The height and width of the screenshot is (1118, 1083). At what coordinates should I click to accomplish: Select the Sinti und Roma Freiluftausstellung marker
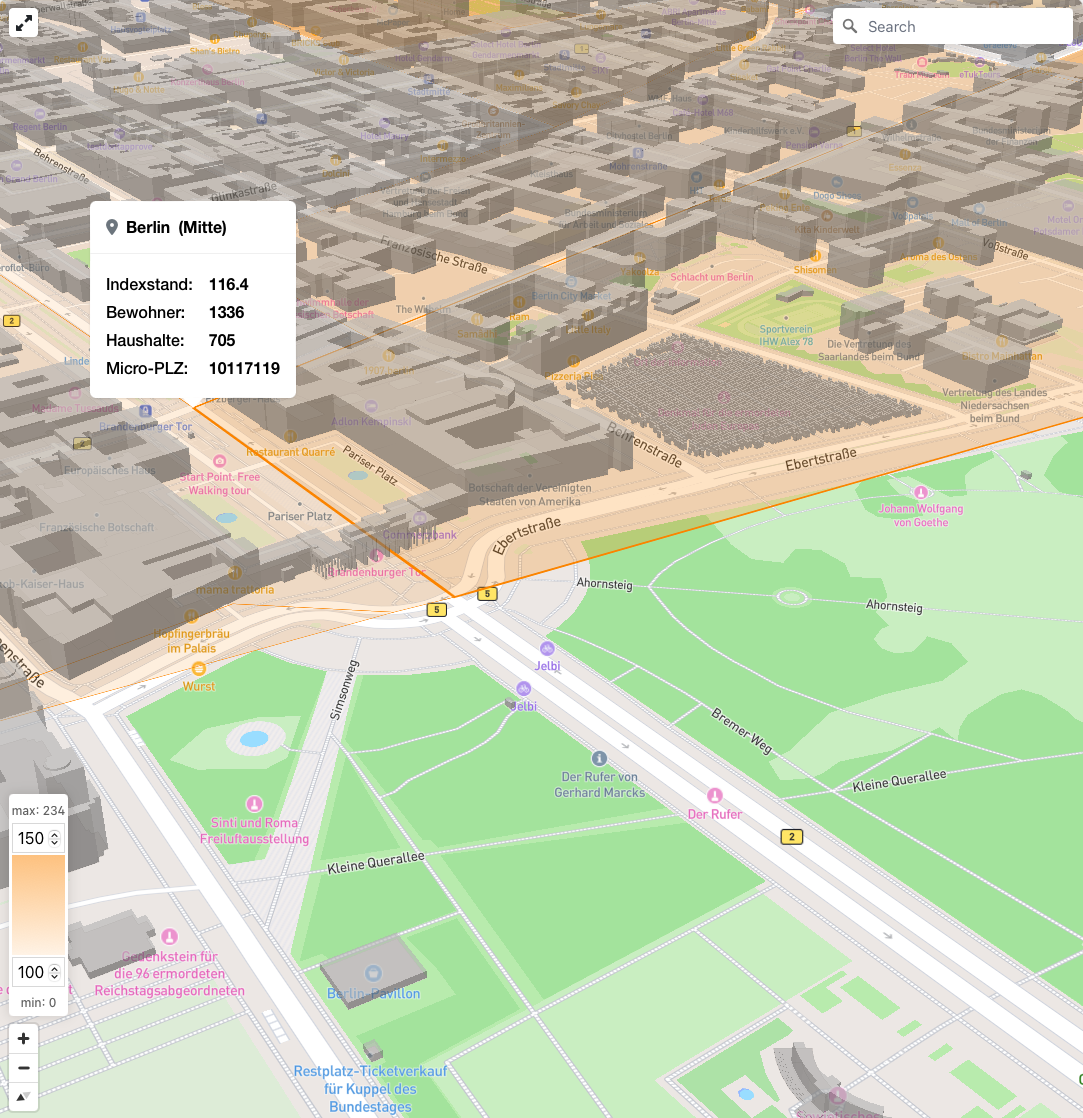point(254,804)
